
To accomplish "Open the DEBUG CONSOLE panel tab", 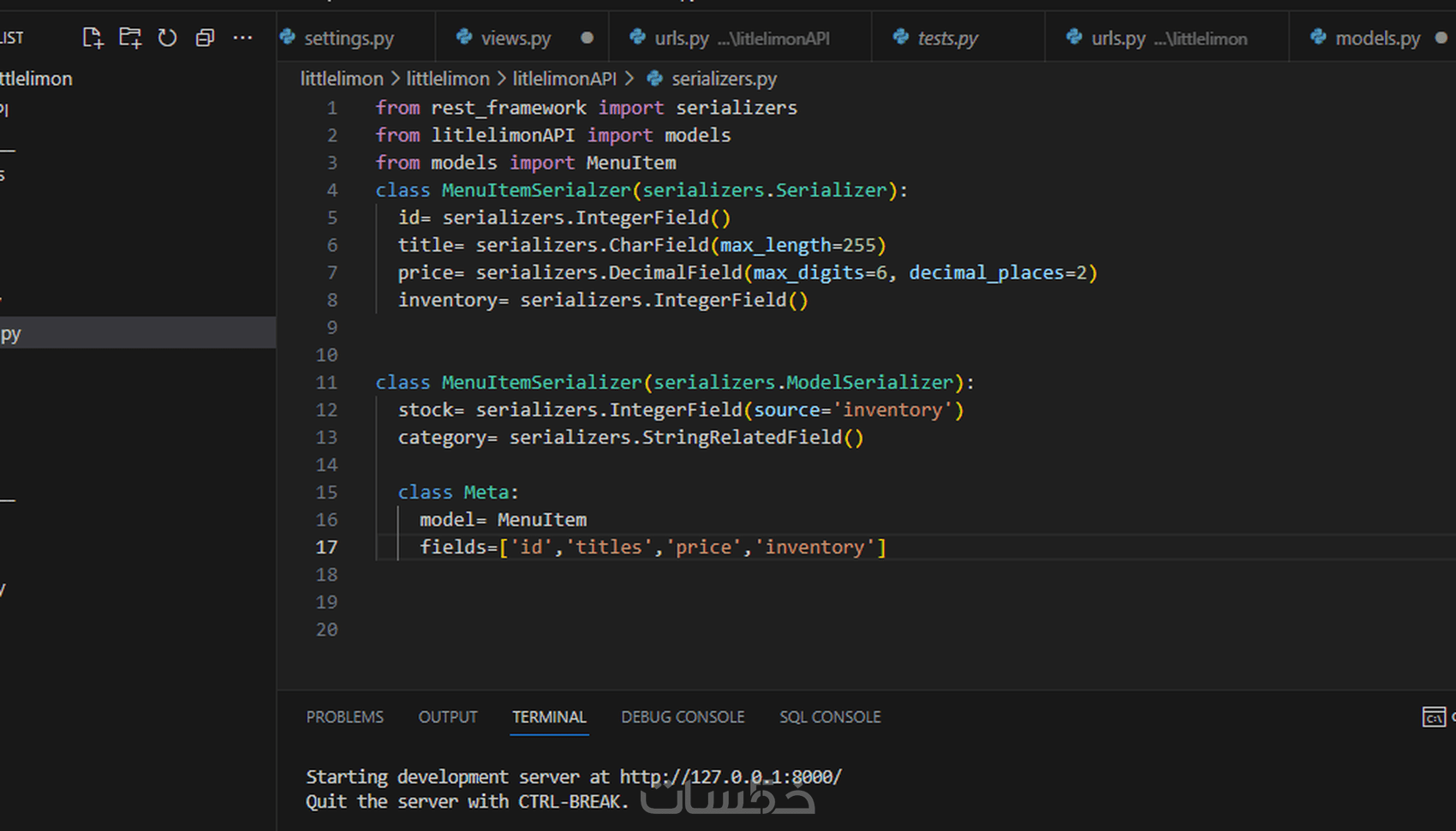I will 683,717.
